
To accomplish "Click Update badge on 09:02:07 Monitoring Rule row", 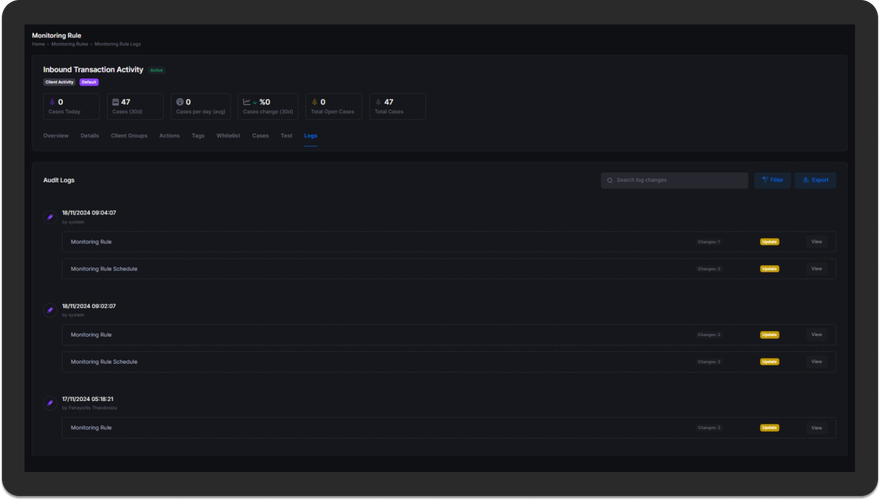I will (769, 335).
